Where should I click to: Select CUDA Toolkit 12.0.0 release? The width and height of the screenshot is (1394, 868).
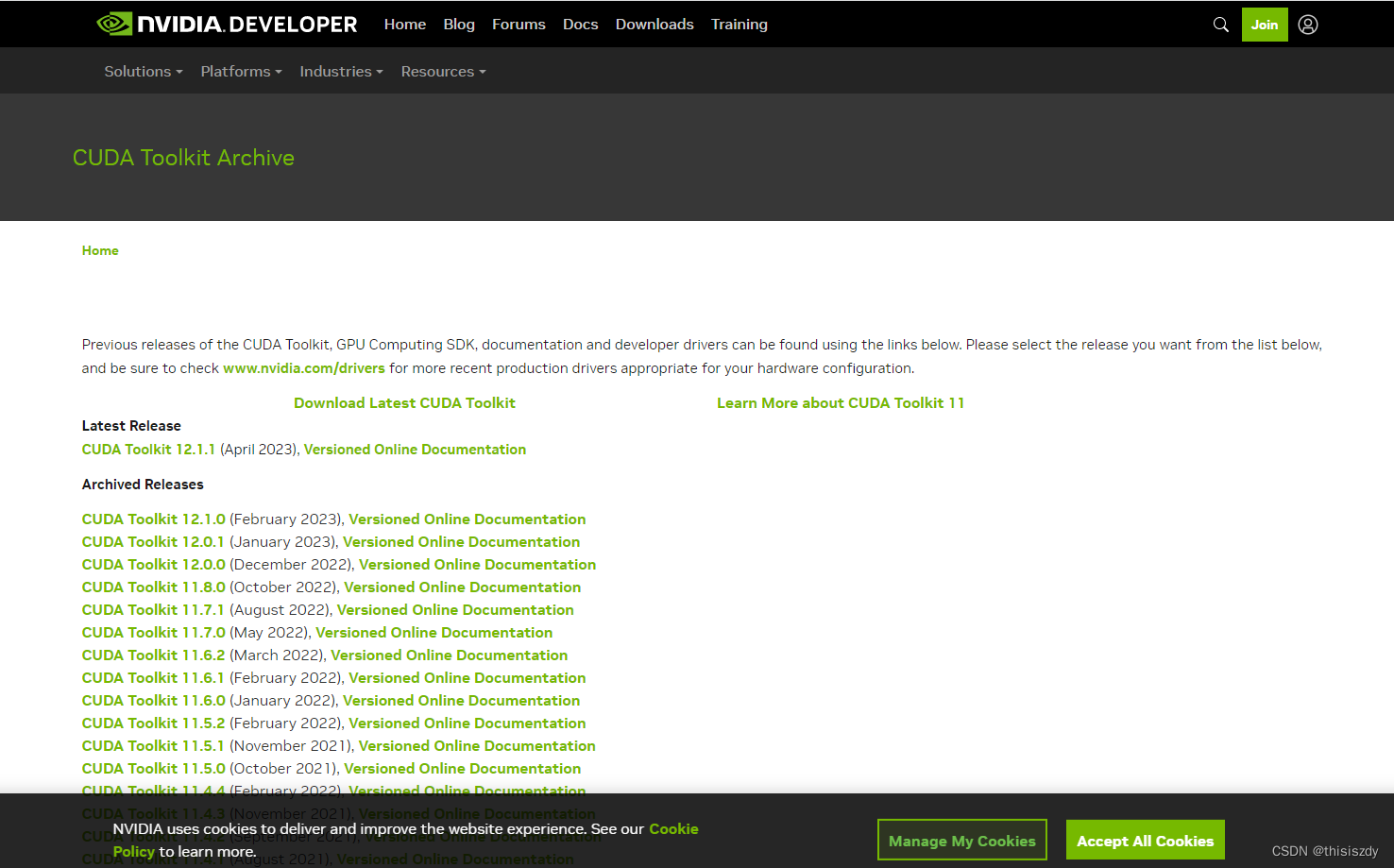click(154, 565)
